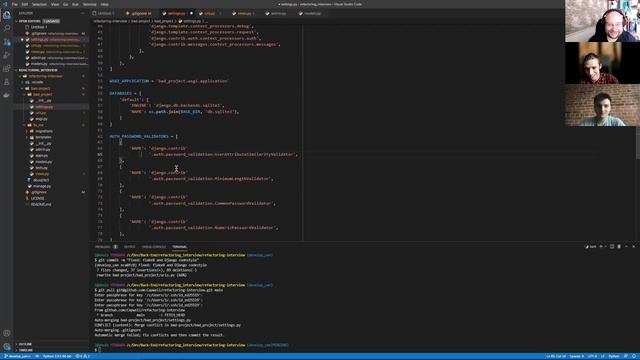
Task: Open the Search view in activity bar
Action: (x=7, y=28)
